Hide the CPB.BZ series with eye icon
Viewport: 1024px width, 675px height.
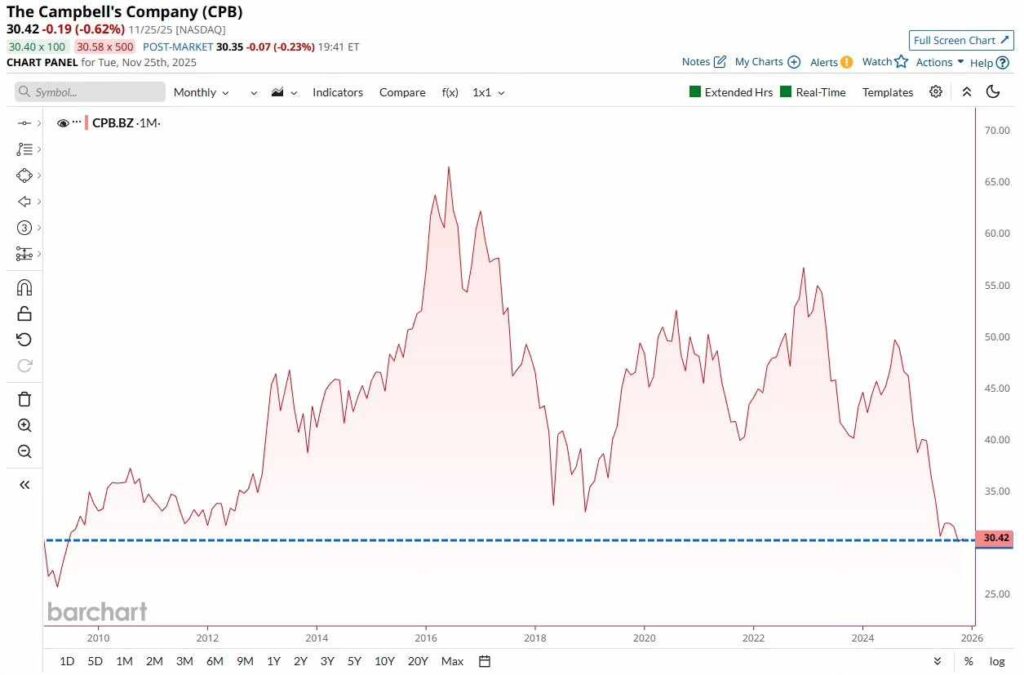click(x=63, y=123)
